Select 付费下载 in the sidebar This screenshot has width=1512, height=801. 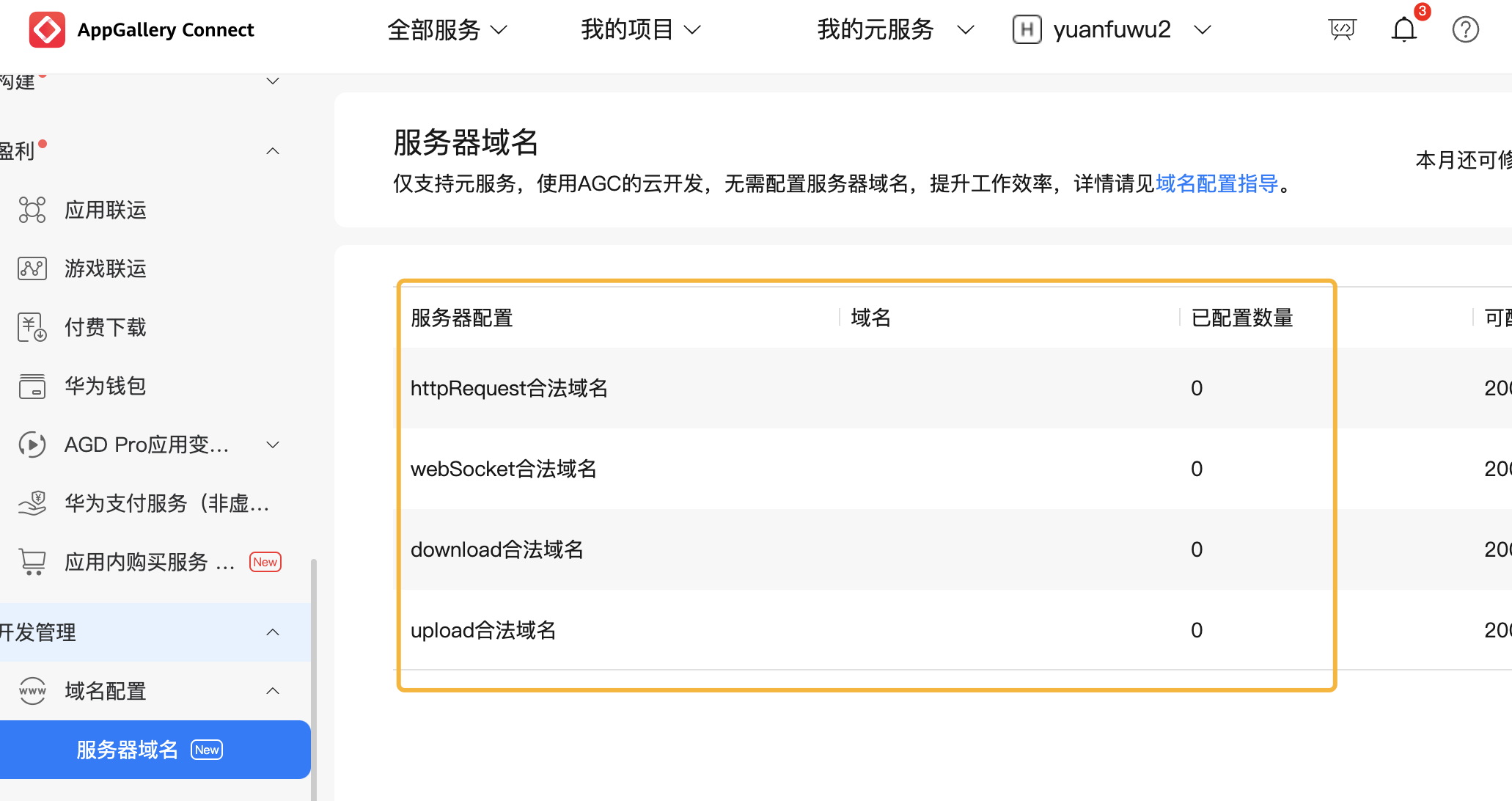click(x=106, y=328)
